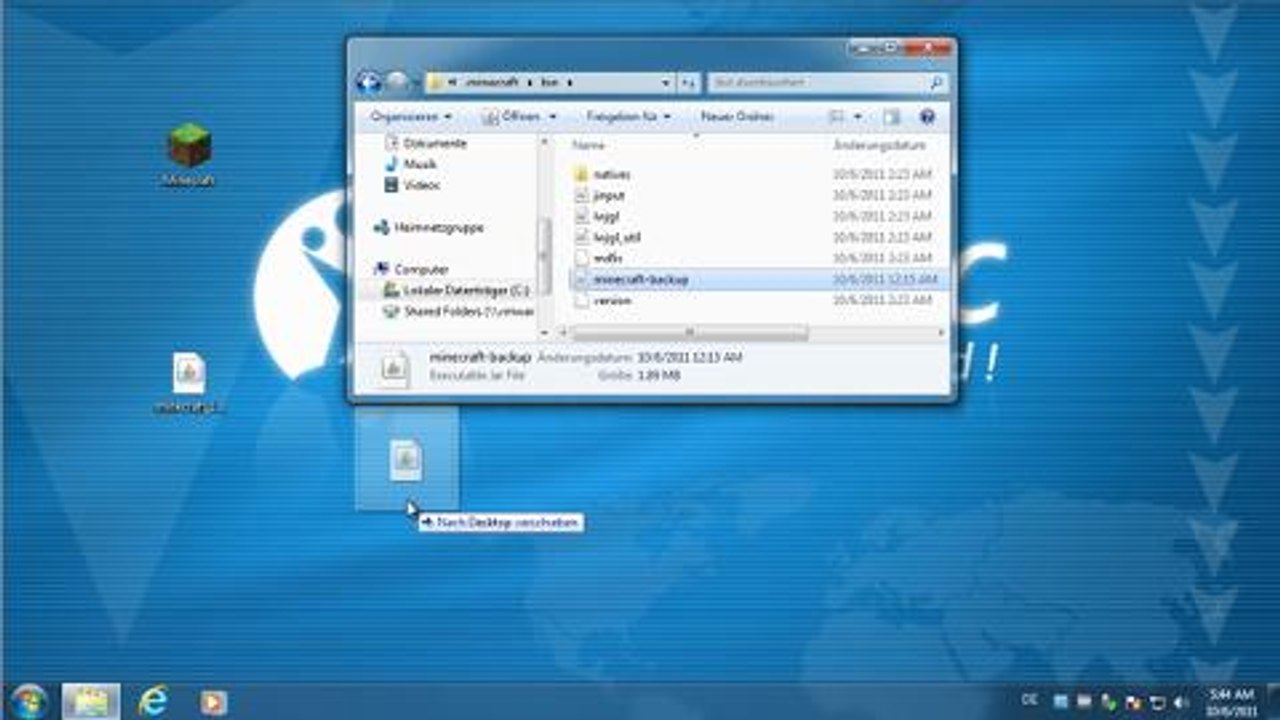Expand the view options dropdown arrow

pos(858,117)
